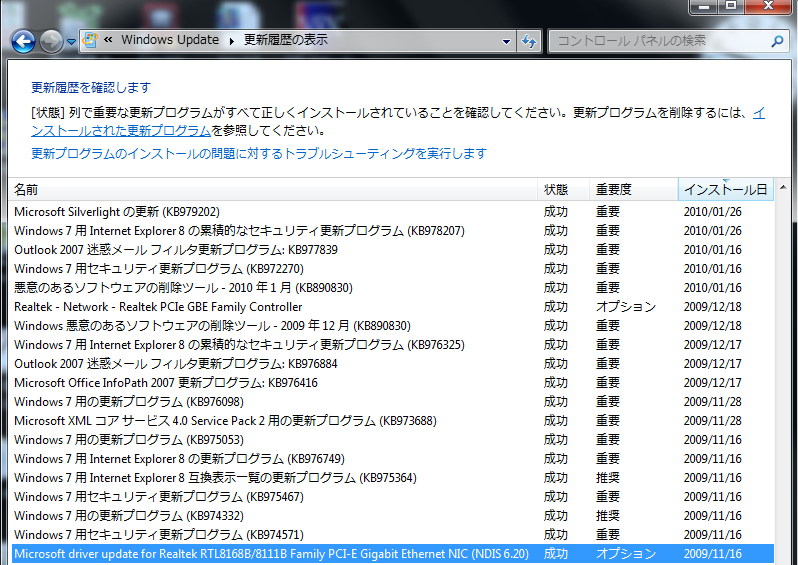Select Windows 7 update KB974332 row

392,516
